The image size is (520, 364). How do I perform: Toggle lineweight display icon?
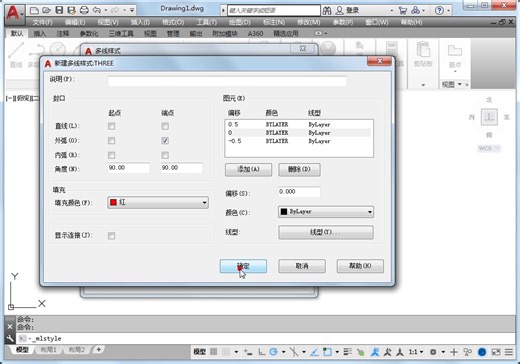pos(348,352)
